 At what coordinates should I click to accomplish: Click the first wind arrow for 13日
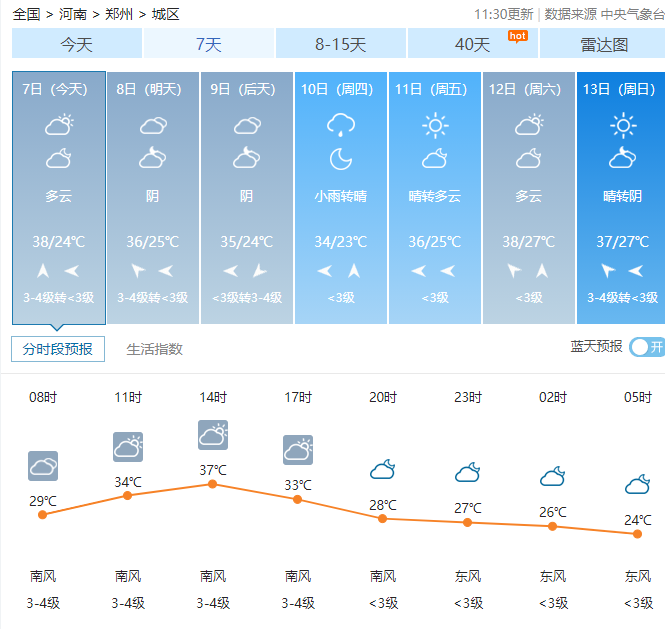pyautogui.click(x=608, y=270)
